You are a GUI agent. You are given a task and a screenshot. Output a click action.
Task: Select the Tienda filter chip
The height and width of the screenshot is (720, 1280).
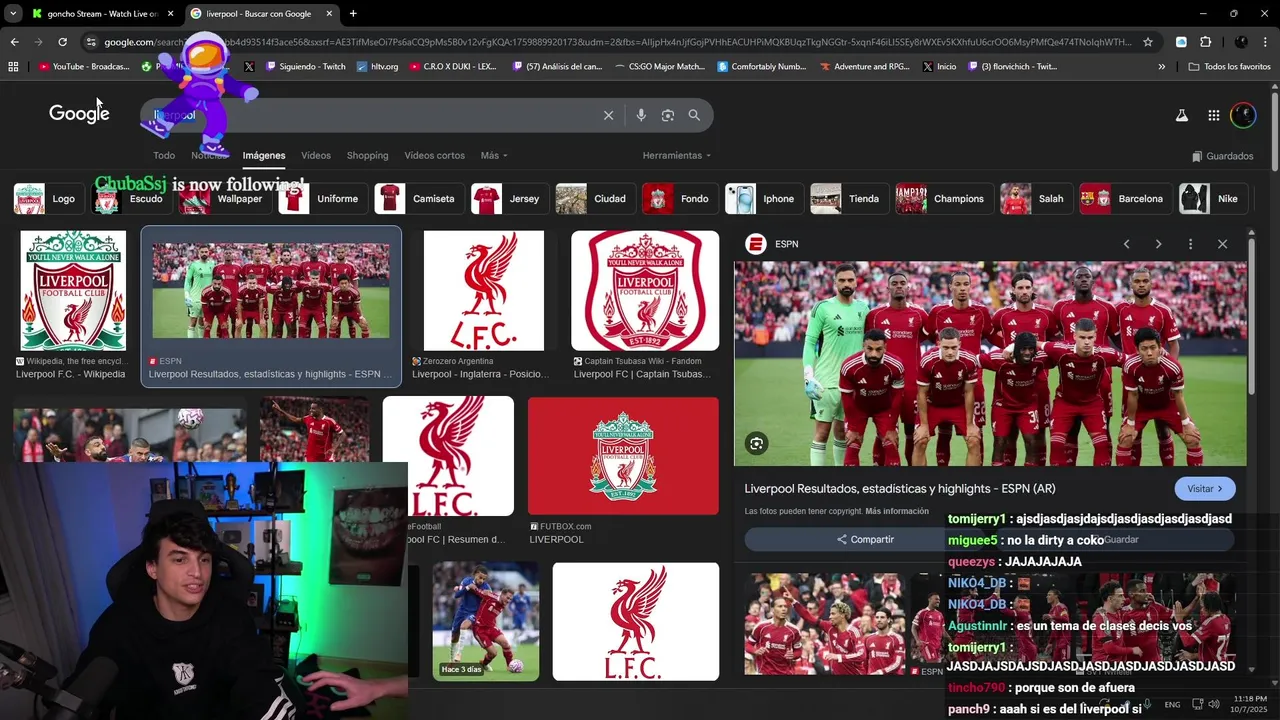849,199
